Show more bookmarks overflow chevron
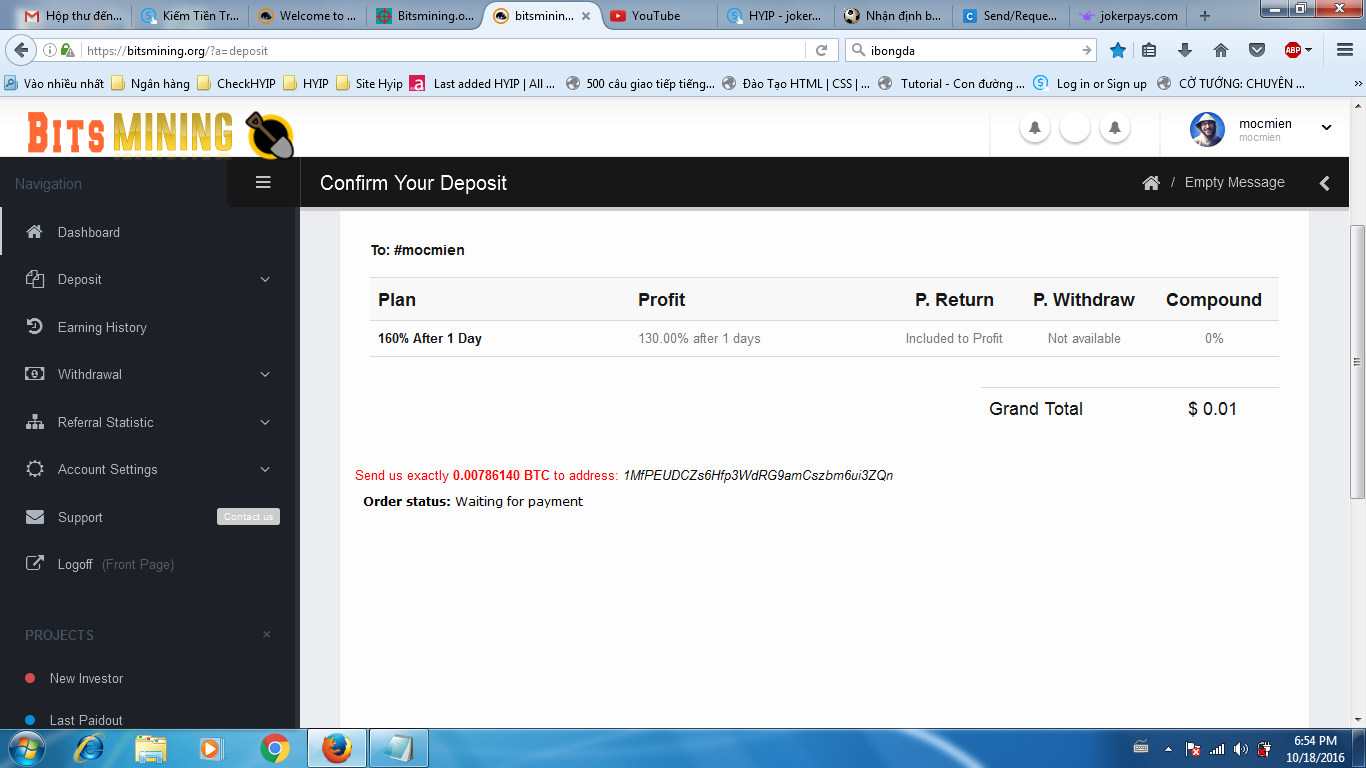Screen dimensions: 1366x768 [1358, 84]
